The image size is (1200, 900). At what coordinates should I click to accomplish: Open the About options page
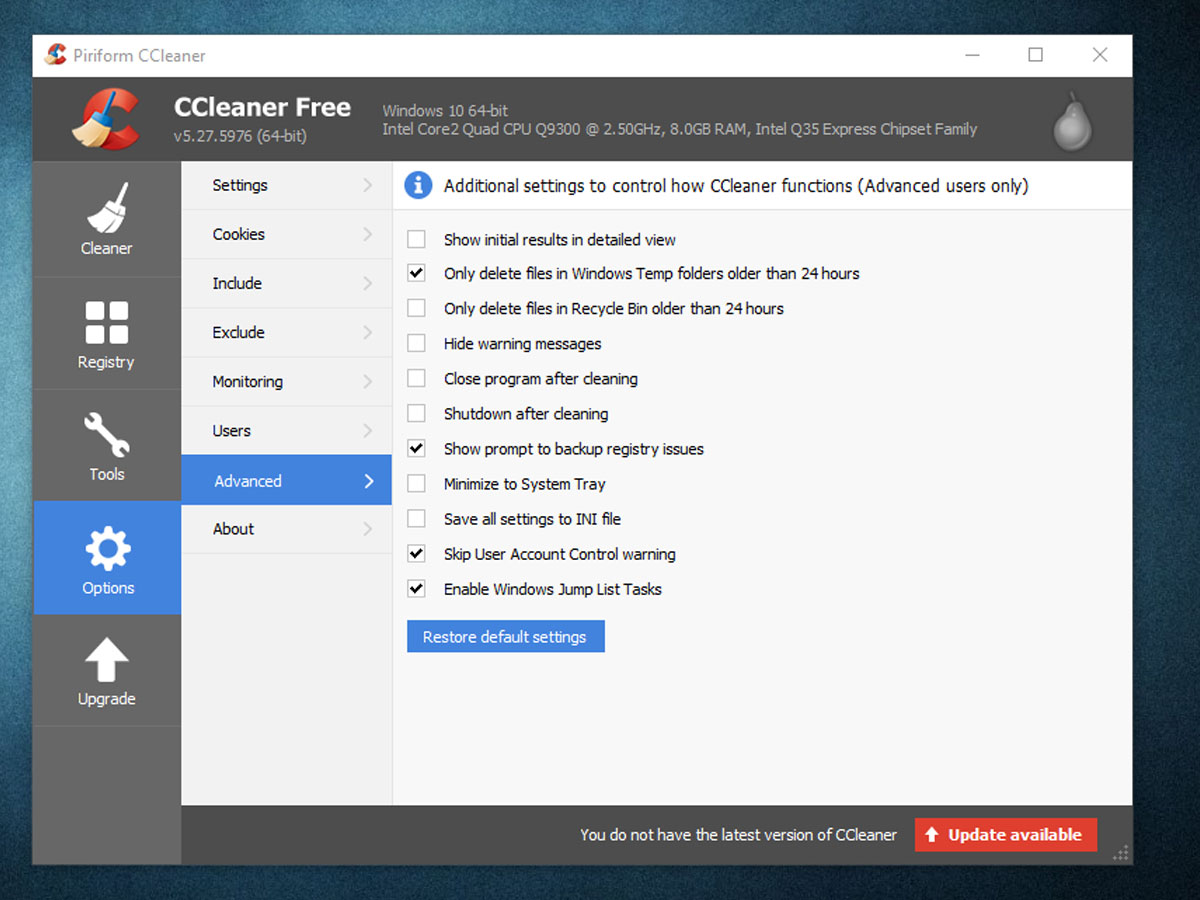[x=286, y=529]
